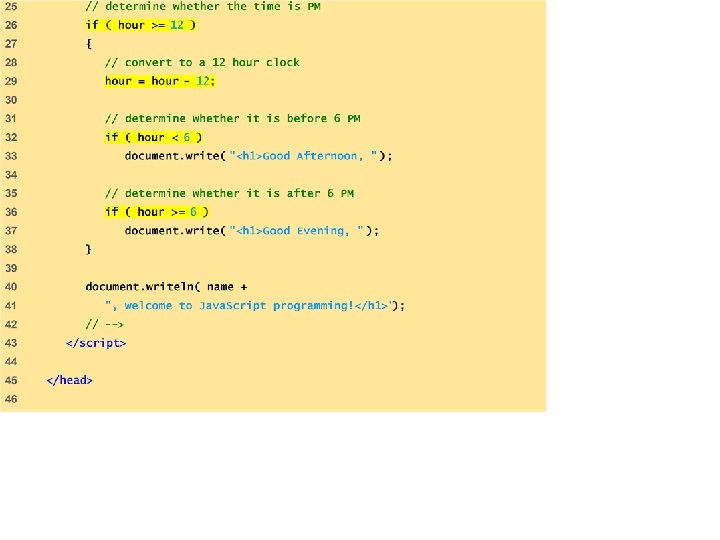Click the closing '</script>' tag

coord(96,343)
